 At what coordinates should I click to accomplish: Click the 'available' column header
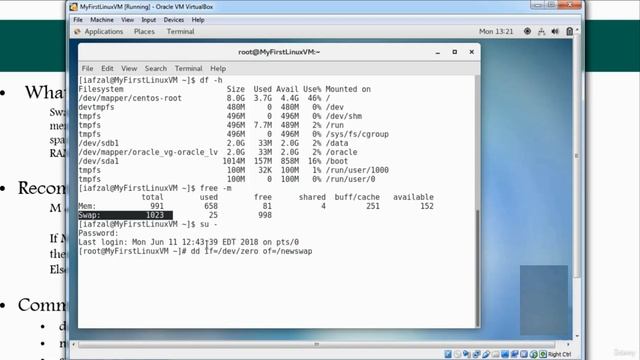pyautogui.click(x=413, y=197)
